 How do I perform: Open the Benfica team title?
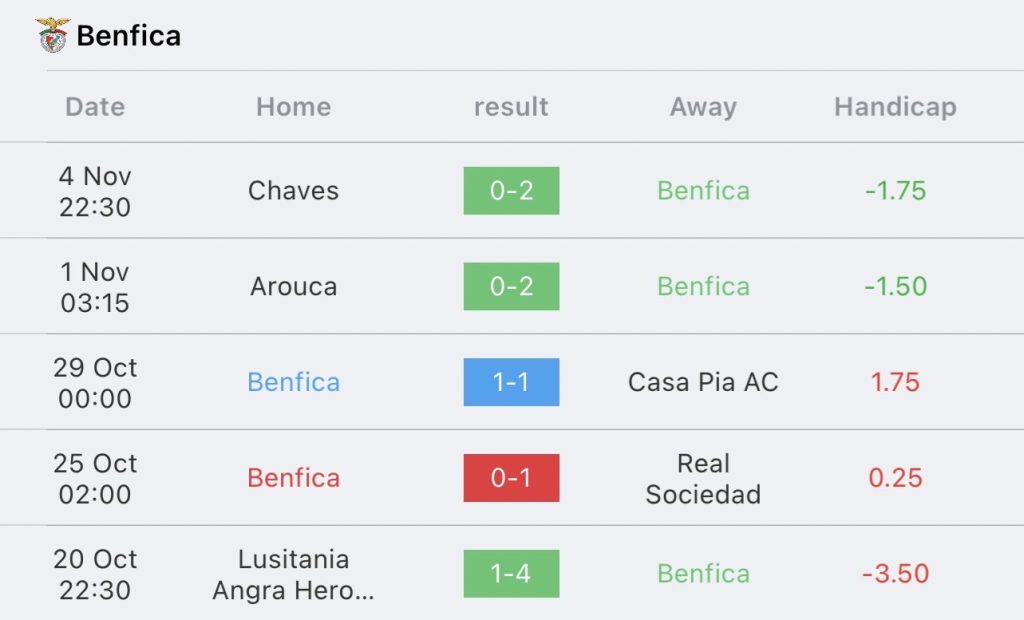click(128, 35)
